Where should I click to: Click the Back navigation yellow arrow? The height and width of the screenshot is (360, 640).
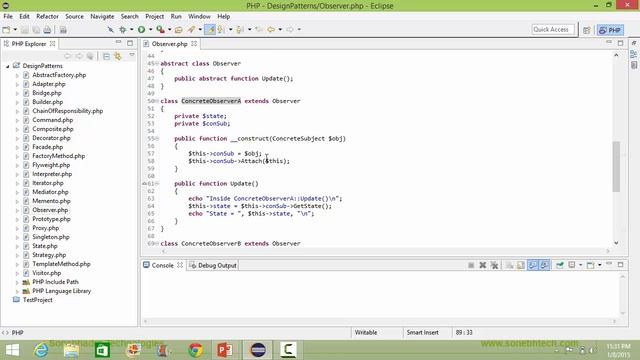tap(271, 30)
